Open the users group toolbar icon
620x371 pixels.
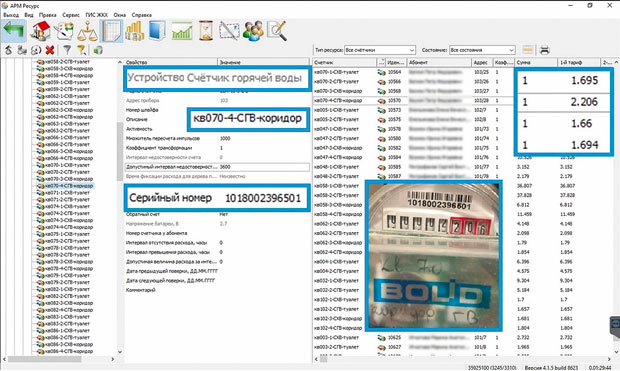click(x=253, y=31)
